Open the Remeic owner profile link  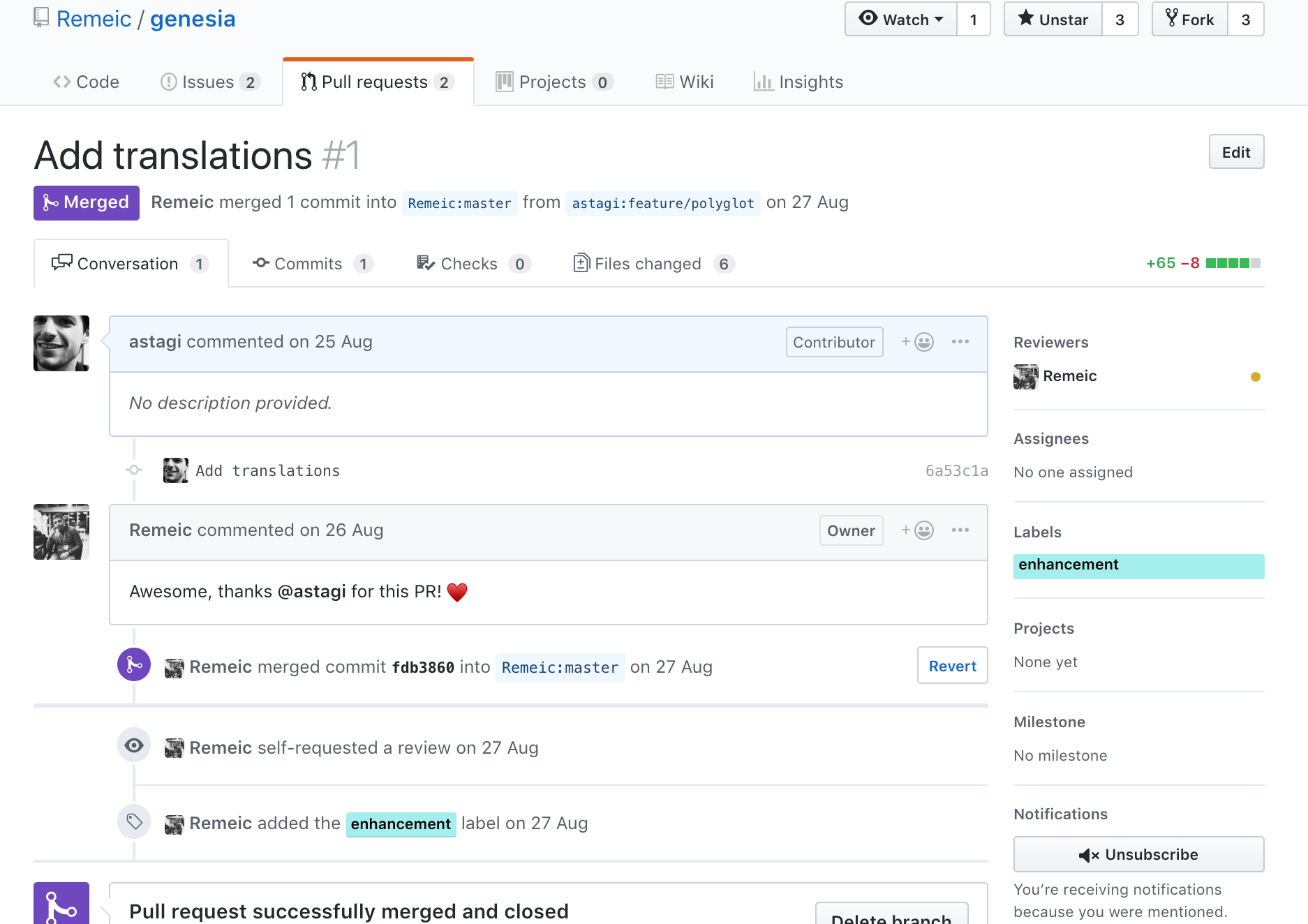pyautogui.click(x=94, y=19)
